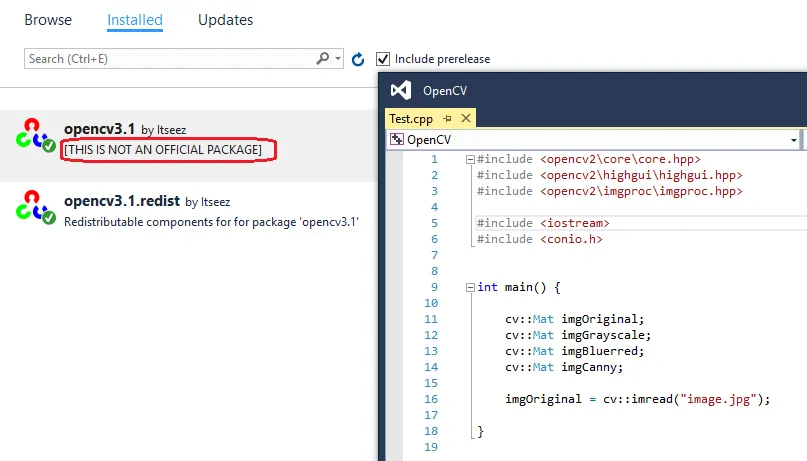Select the opencv3.1 package logo

[x=35, y=136]
